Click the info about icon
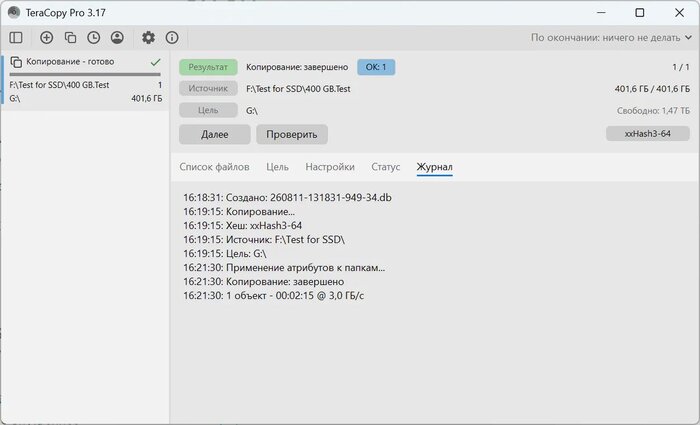This screenshot has height=425, width=700. click(172, 38)
